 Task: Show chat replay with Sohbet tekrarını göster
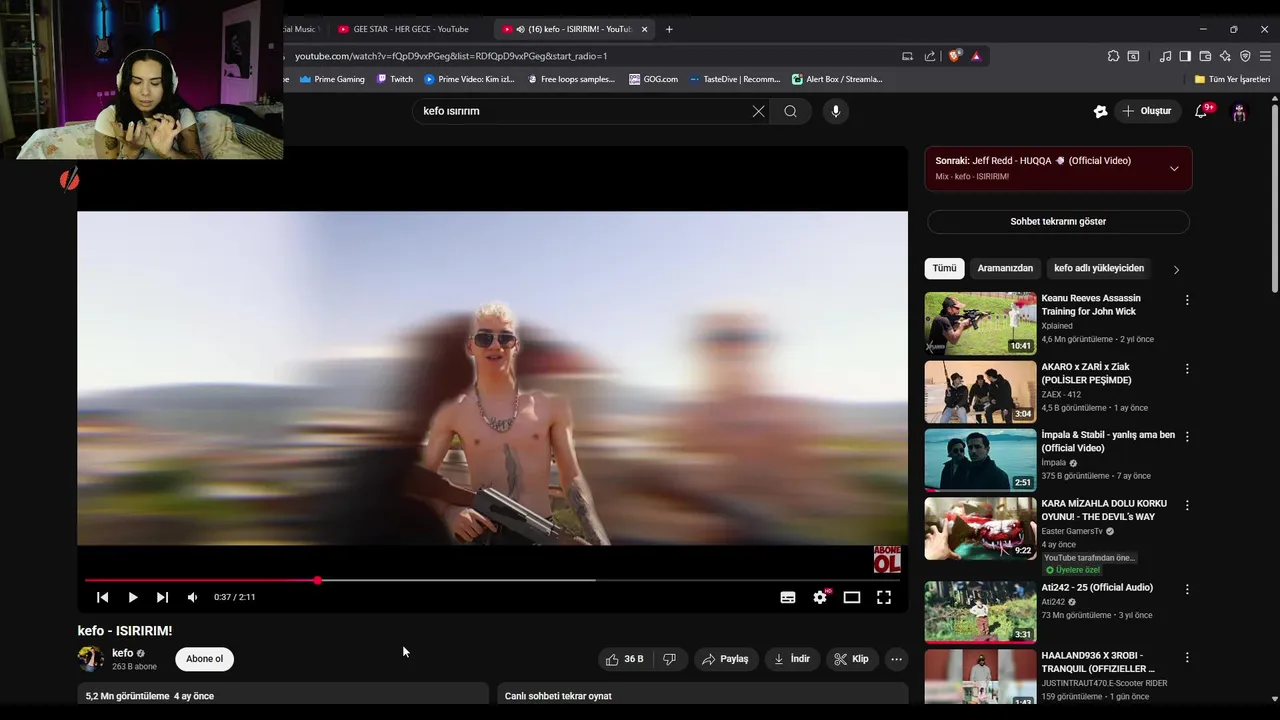click(1058, 221)
